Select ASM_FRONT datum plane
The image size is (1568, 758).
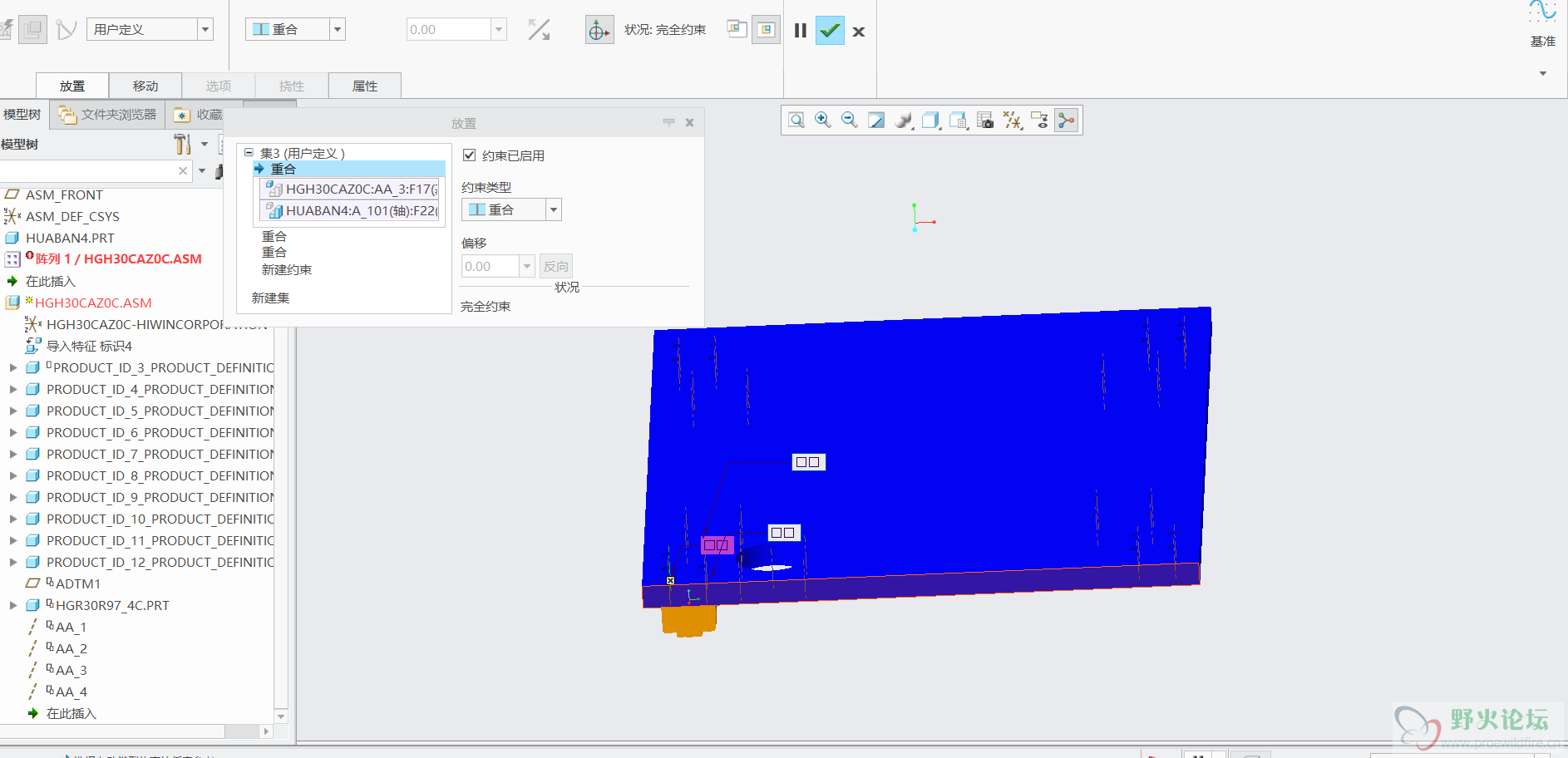point(64,194)
